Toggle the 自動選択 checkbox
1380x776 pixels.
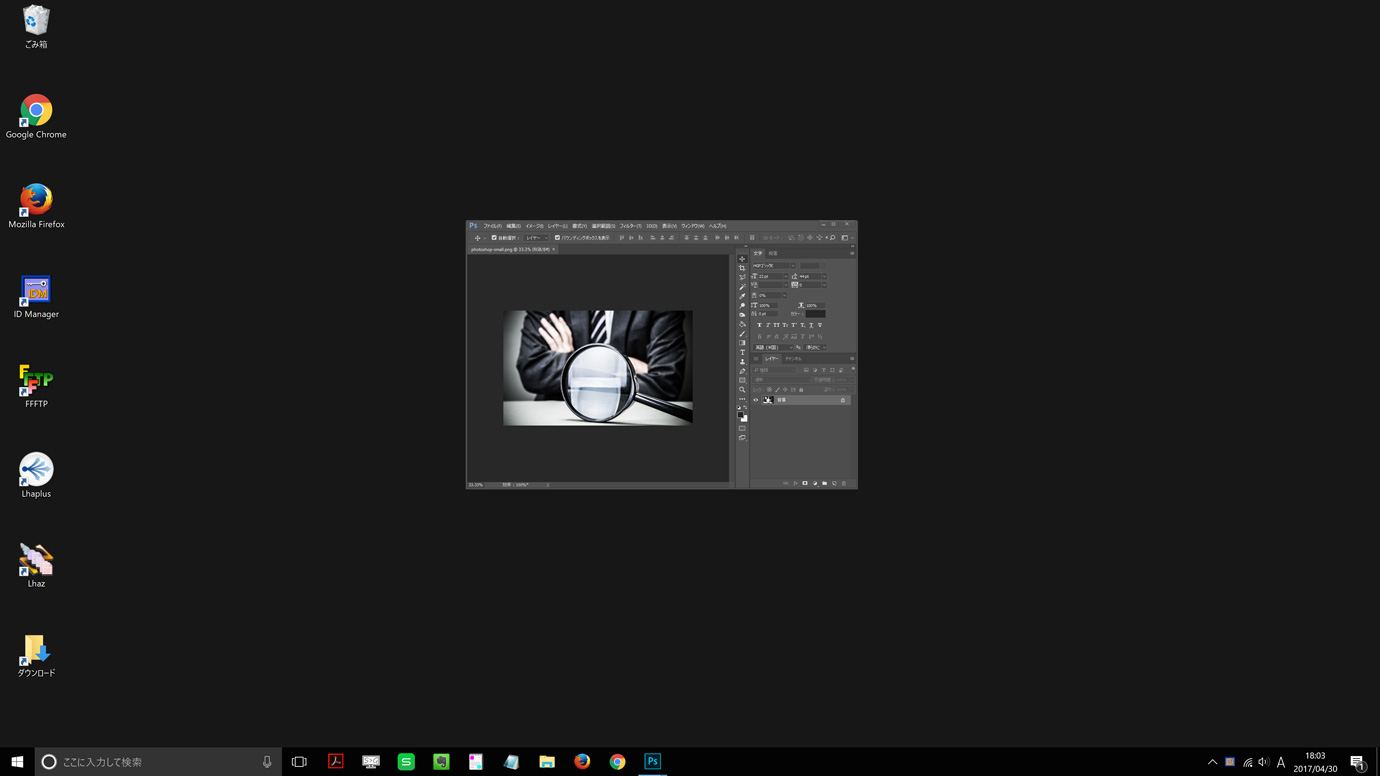[494, 238]
